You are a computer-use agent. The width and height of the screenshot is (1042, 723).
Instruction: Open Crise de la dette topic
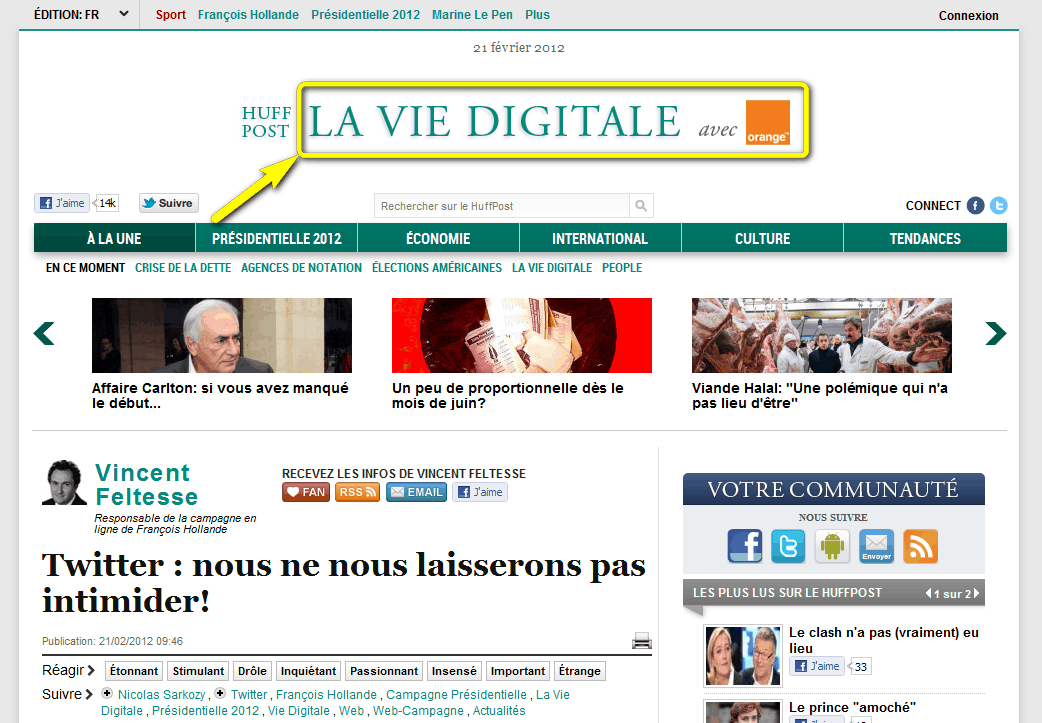coord(183,268)
